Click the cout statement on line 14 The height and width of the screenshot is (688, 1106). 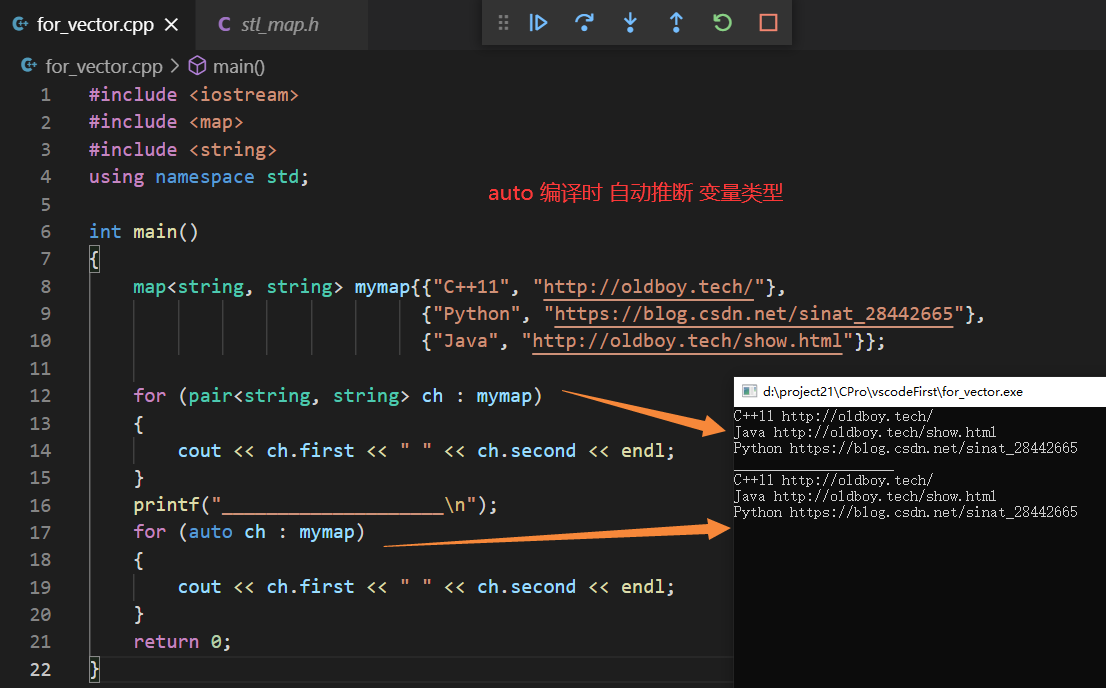point(426,450)
